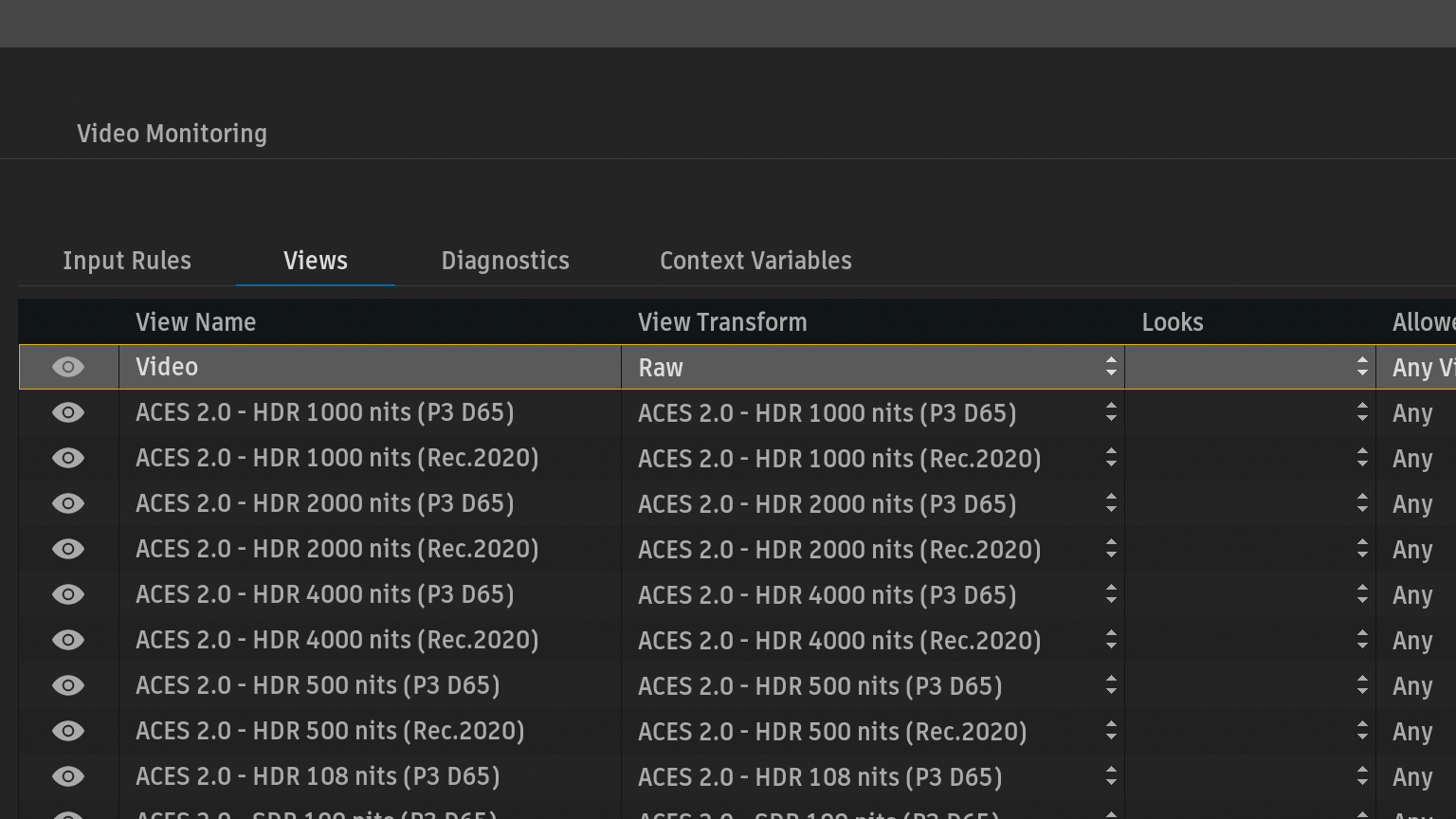Toggle eye icon for HDR 1000 nits (Rec.2020)
The image size is (1456, 819).
68,458
